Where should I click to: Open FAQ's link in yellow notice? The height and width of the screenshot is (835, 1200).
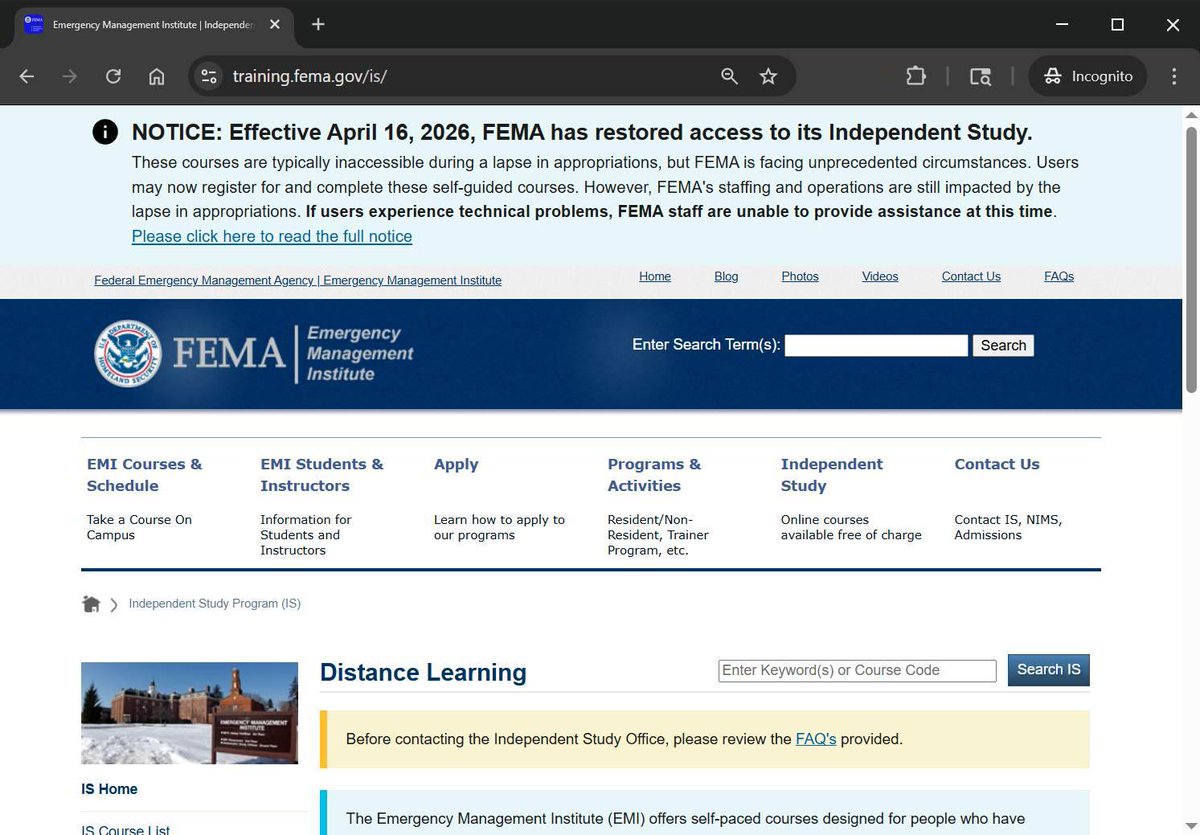pos(816,739)
